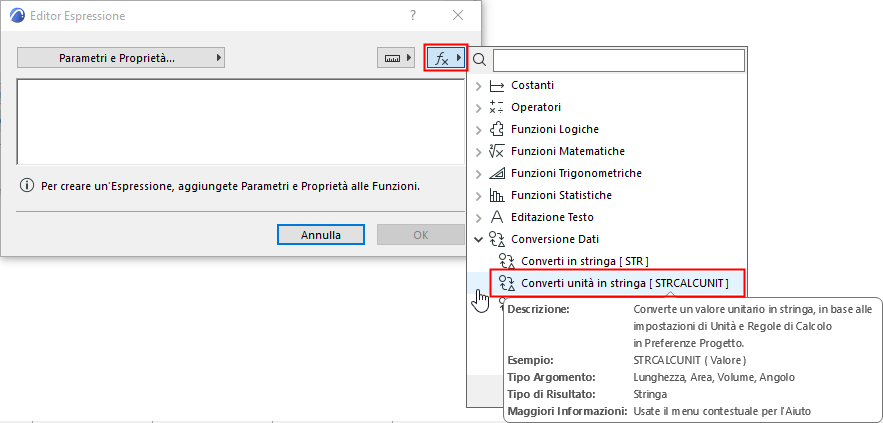
Task: Open the Parametri e Proprietà dropdown
Action: coord(120,58)
